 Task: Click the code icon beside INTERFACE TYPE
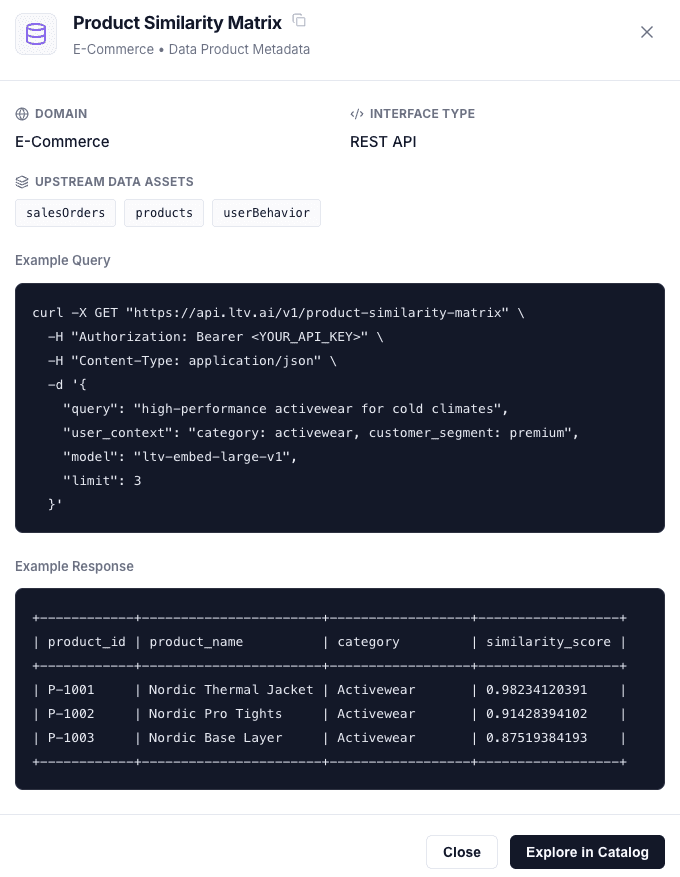[357, 113]
